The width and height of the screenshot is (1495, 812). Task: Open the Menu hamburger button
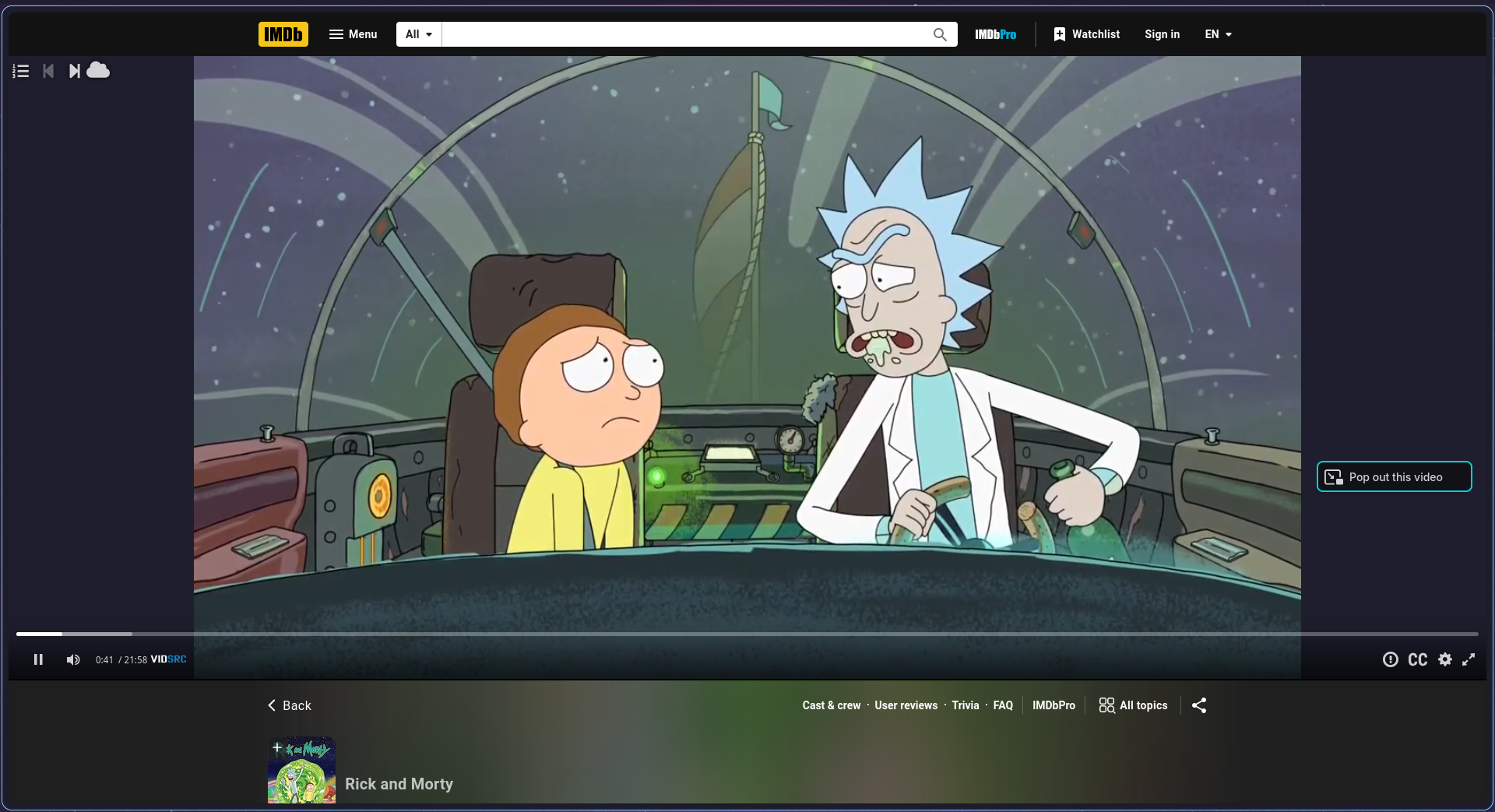pyautogui.click(x=353, y=34)
